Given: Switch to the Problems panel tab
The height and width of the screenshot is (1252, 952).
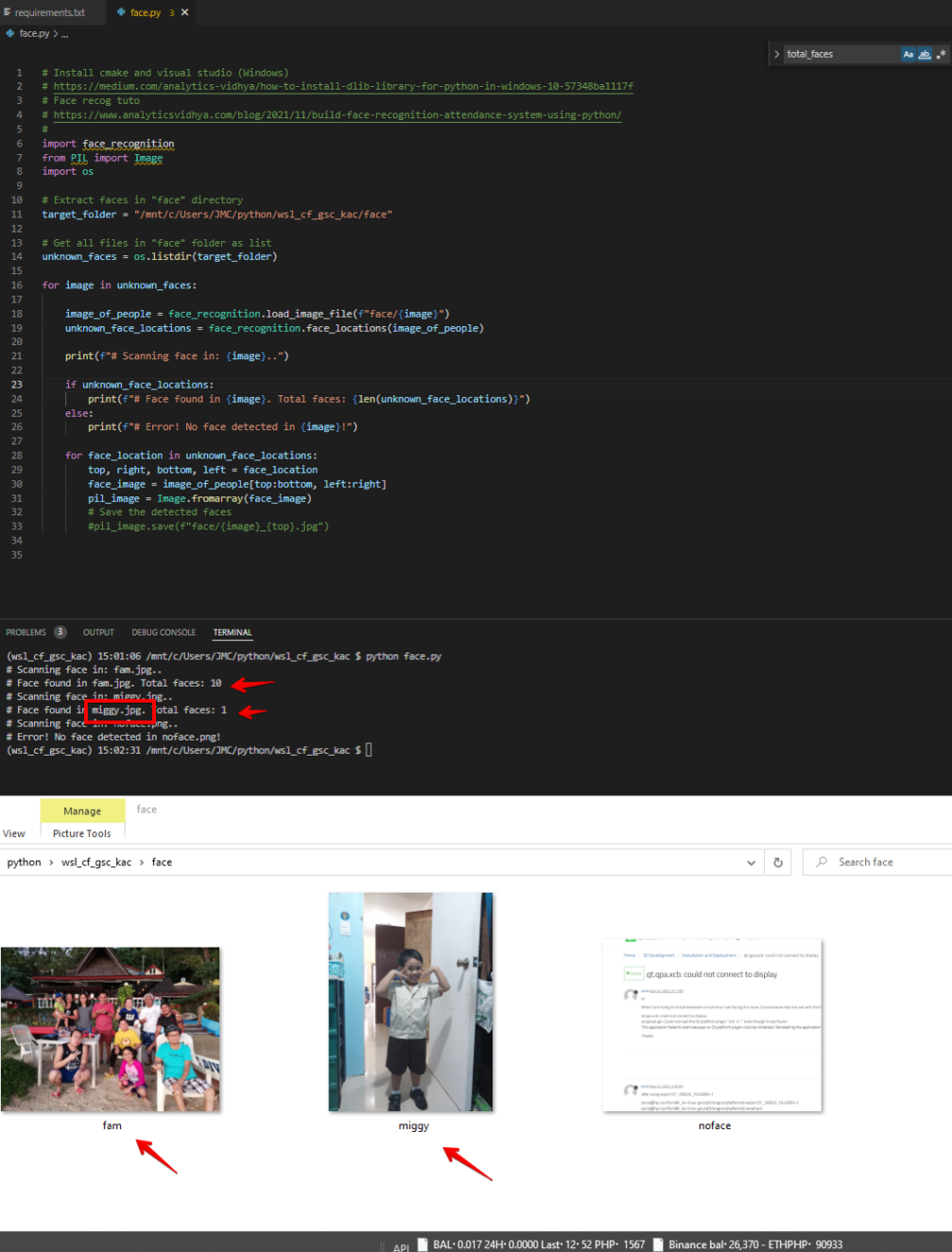Looking at the screenshot, I should pos(26,633).
